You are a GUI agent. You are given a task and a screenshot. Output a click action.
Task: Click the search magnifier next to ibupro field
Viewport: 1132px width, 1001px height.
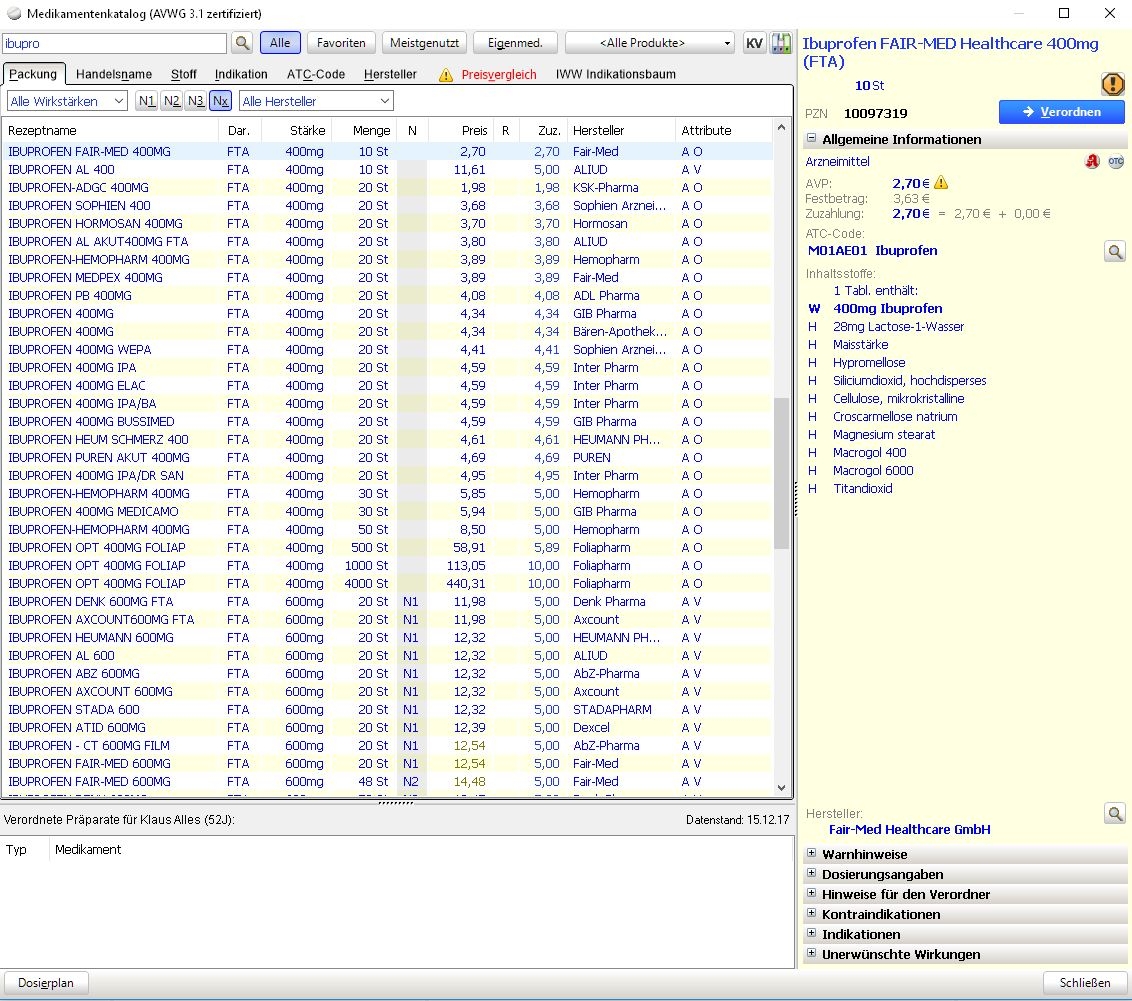[242, 43]
